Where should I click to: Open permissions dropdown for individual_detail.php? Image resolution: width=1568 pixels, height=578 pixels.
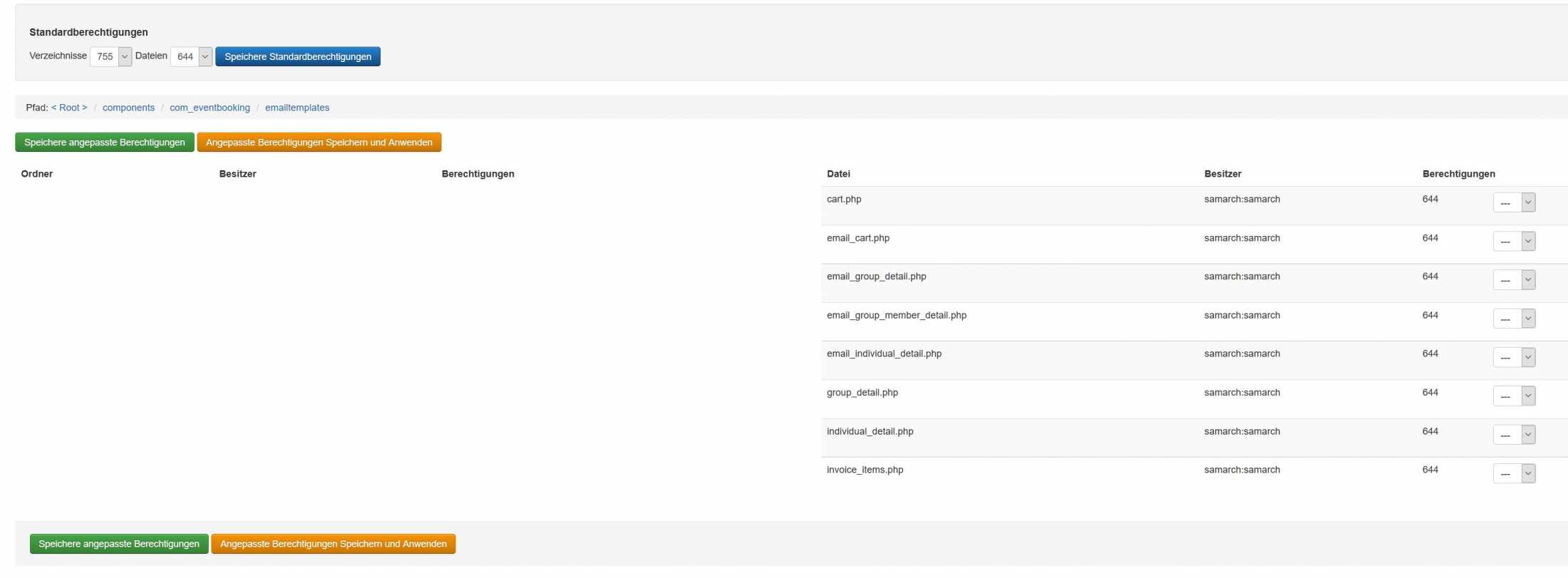point(1514,435)
